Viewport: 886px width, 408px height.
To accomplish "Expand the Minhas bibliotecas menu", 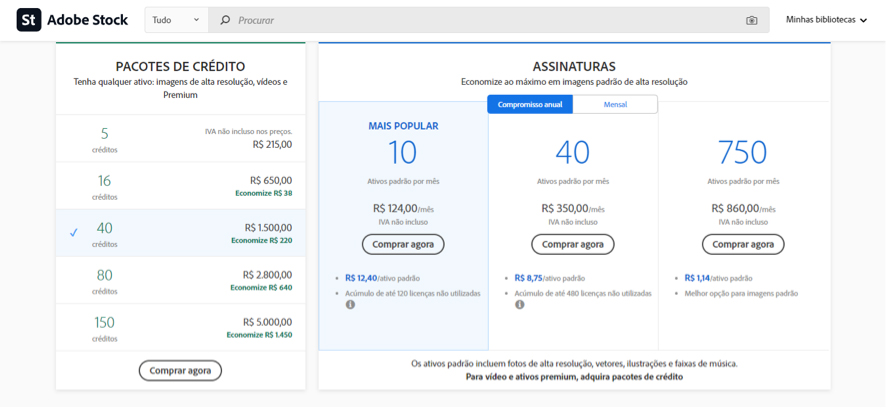I will 826,20.
